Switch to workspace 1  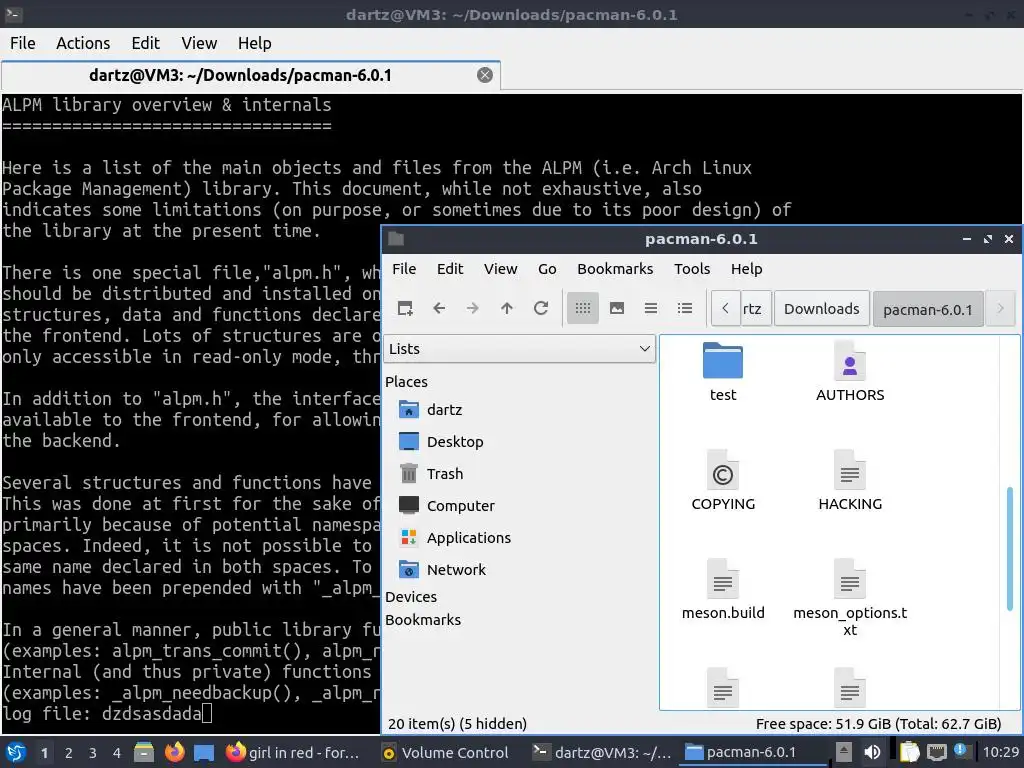click(44, 753)
